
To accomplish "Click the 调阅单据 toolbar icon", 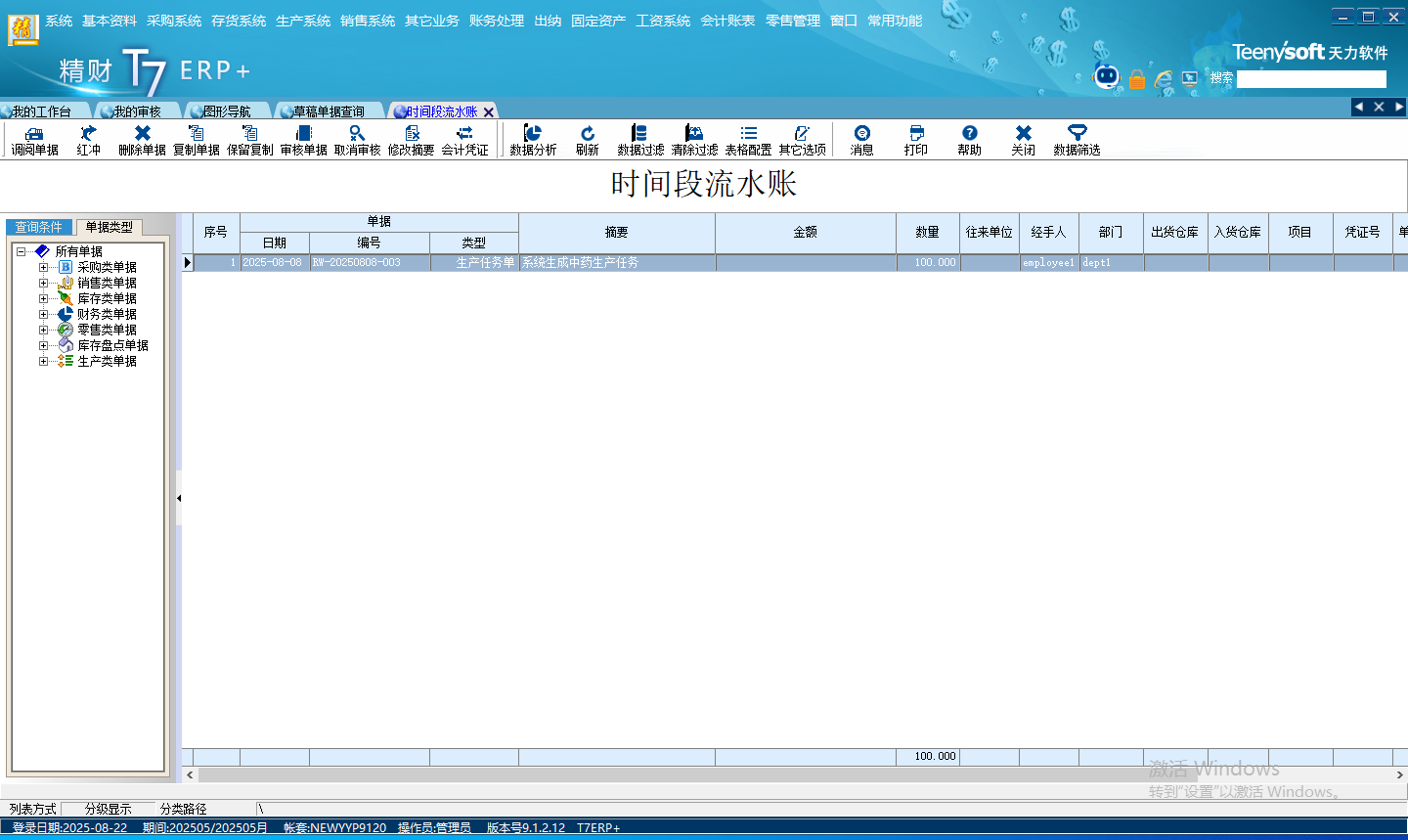I will click(34, 134).
